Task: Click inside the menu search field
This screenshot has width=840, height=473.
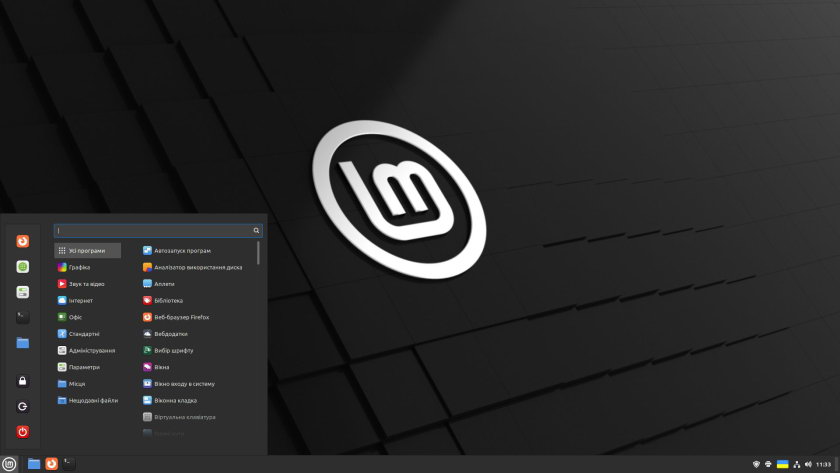Action: tap(158, 230)
